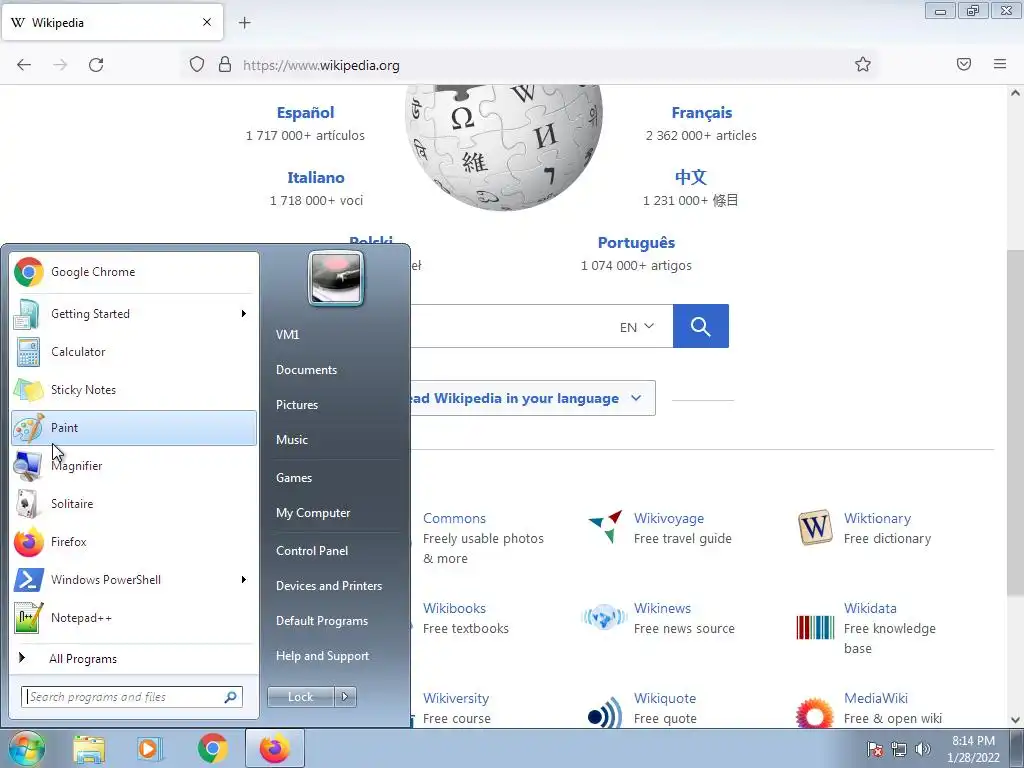Click the Wikiquote logo icon

(x=605, y=712)
